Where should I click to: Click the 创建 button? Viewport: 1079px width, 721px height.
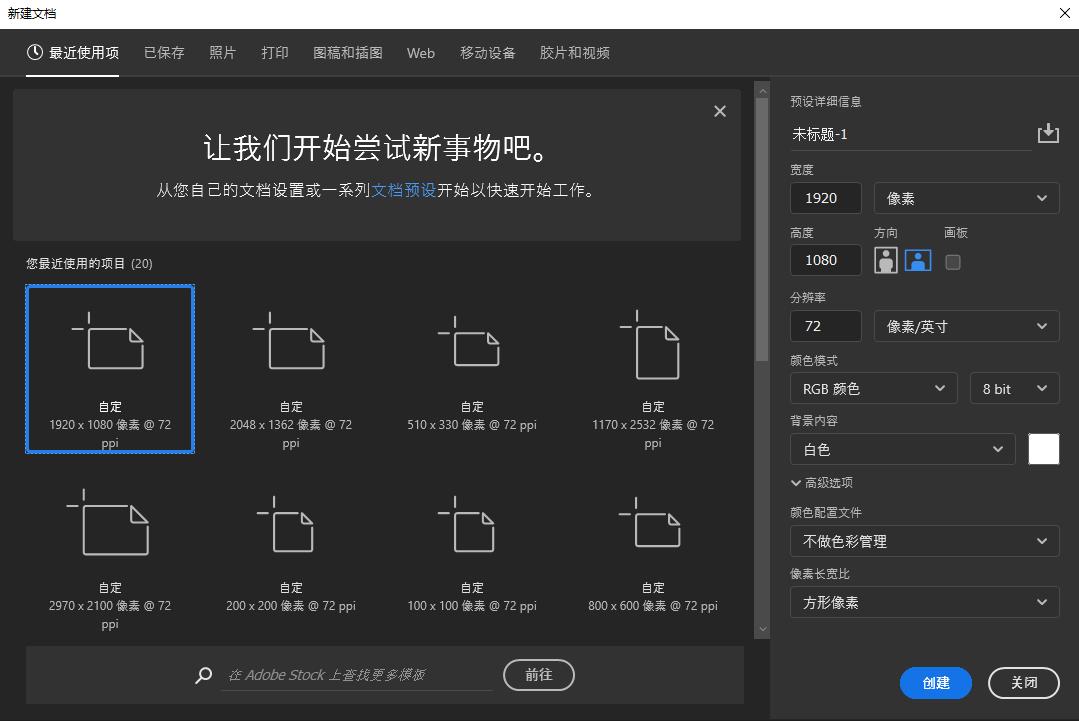935,683
